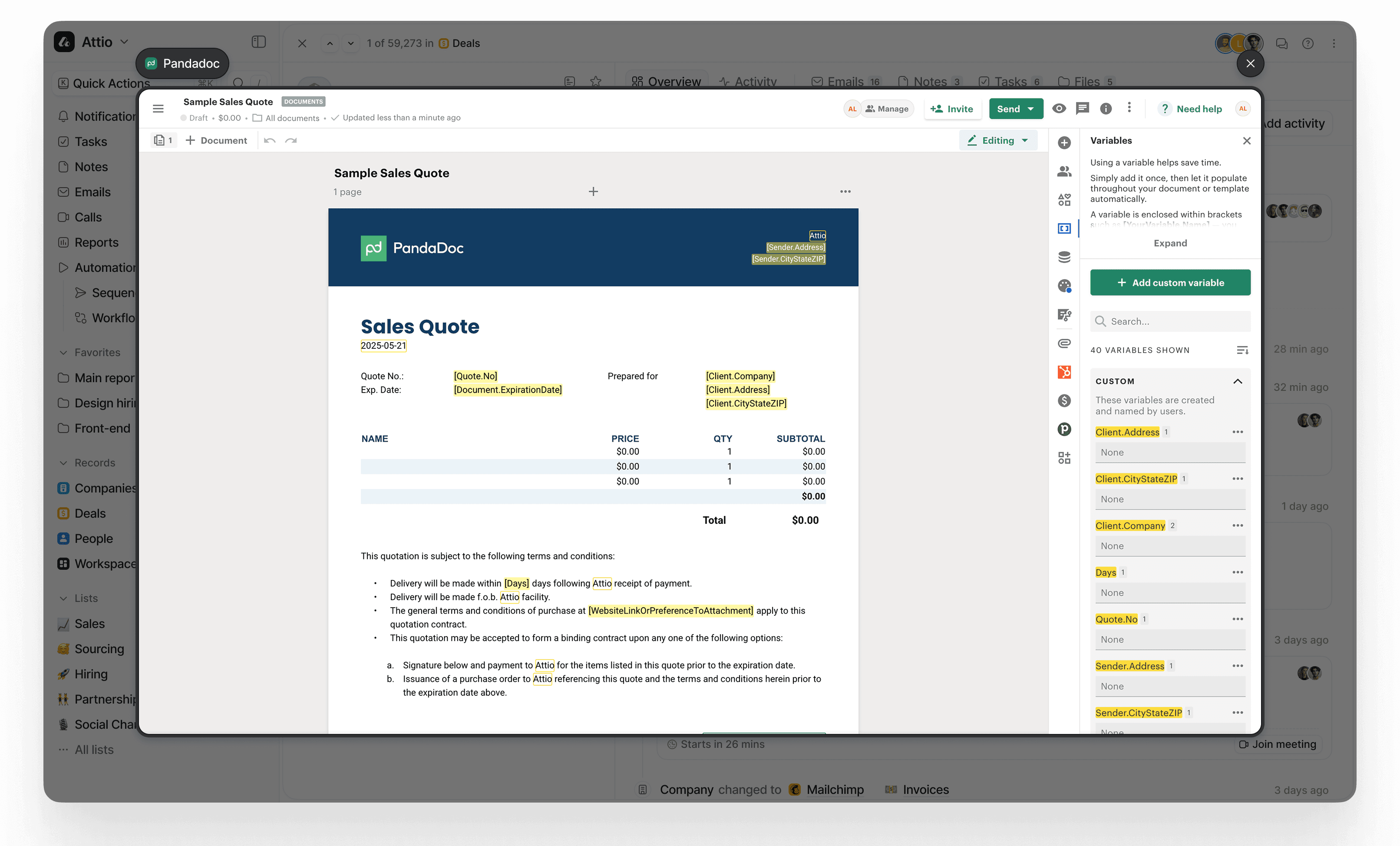The height and width of the screenshot is (846, 1400).
Task: Open the HubSpot integration icon
Action: [1064, 372]
